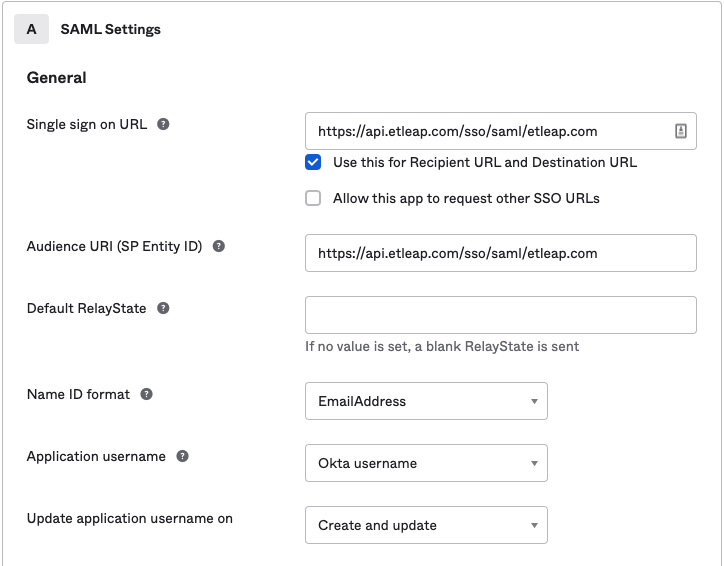The height and width of the screenshot is (566, 724).
Task: Expand the 'Okta username' dropdown
Action: tap(426, 463)
